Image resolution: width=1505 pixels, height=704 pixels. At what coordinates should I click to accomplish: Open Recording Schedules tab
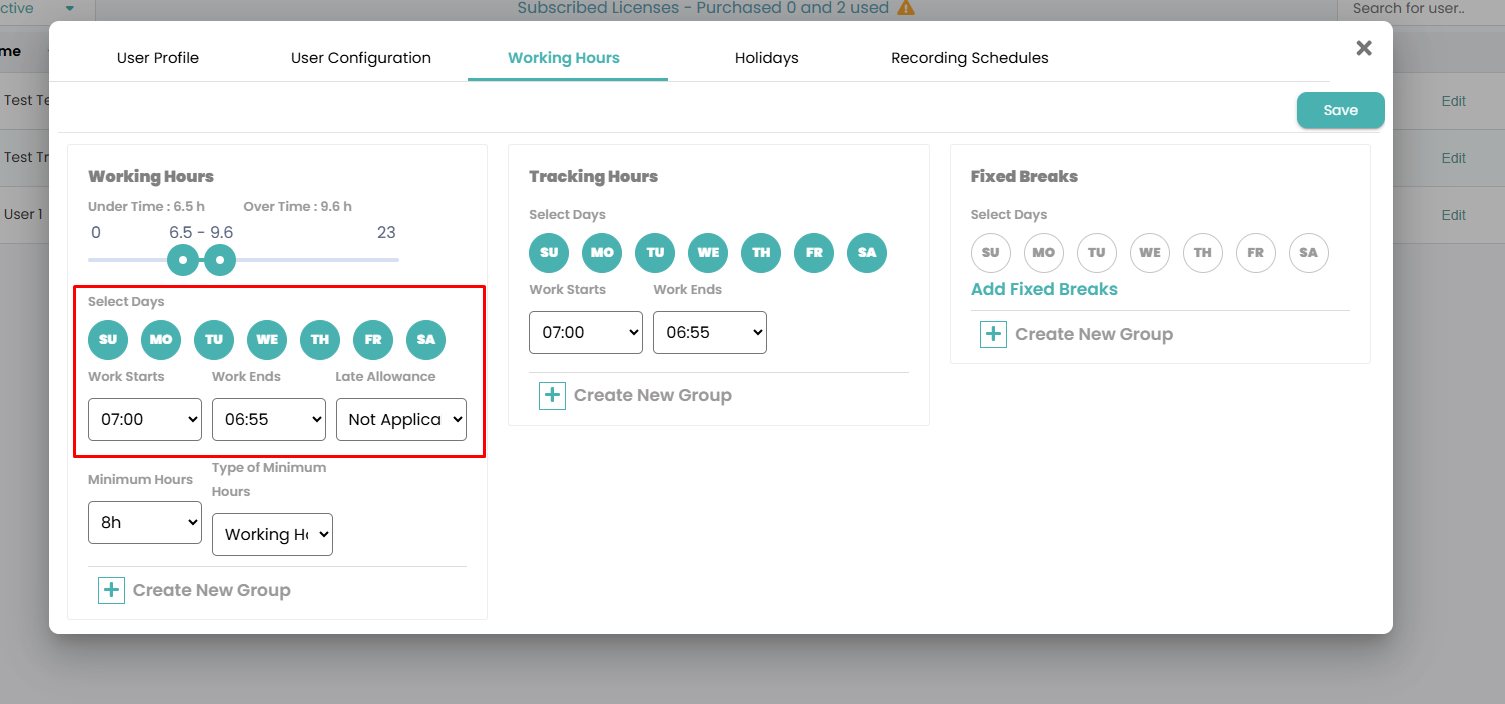[970, 58]
